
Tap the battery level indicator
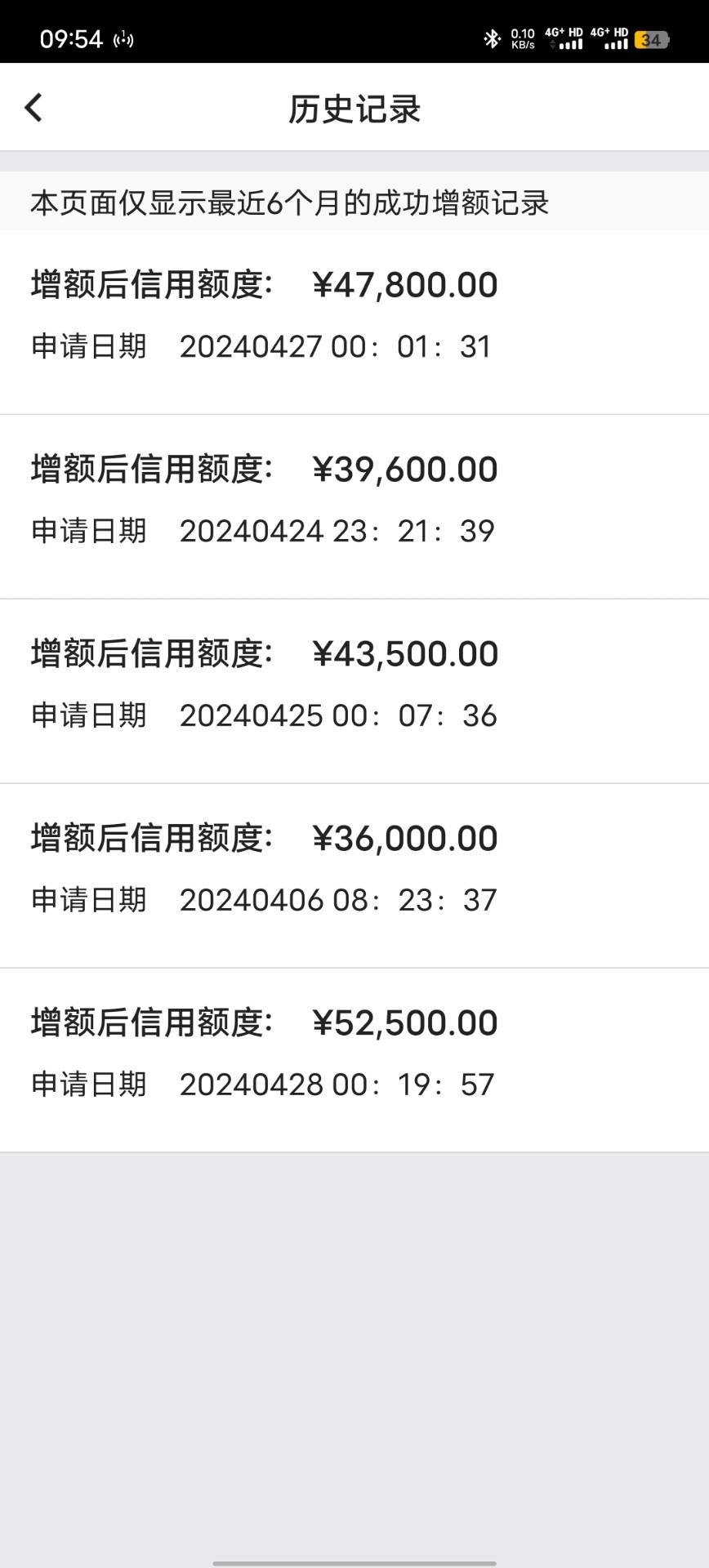tap(652, 39)
